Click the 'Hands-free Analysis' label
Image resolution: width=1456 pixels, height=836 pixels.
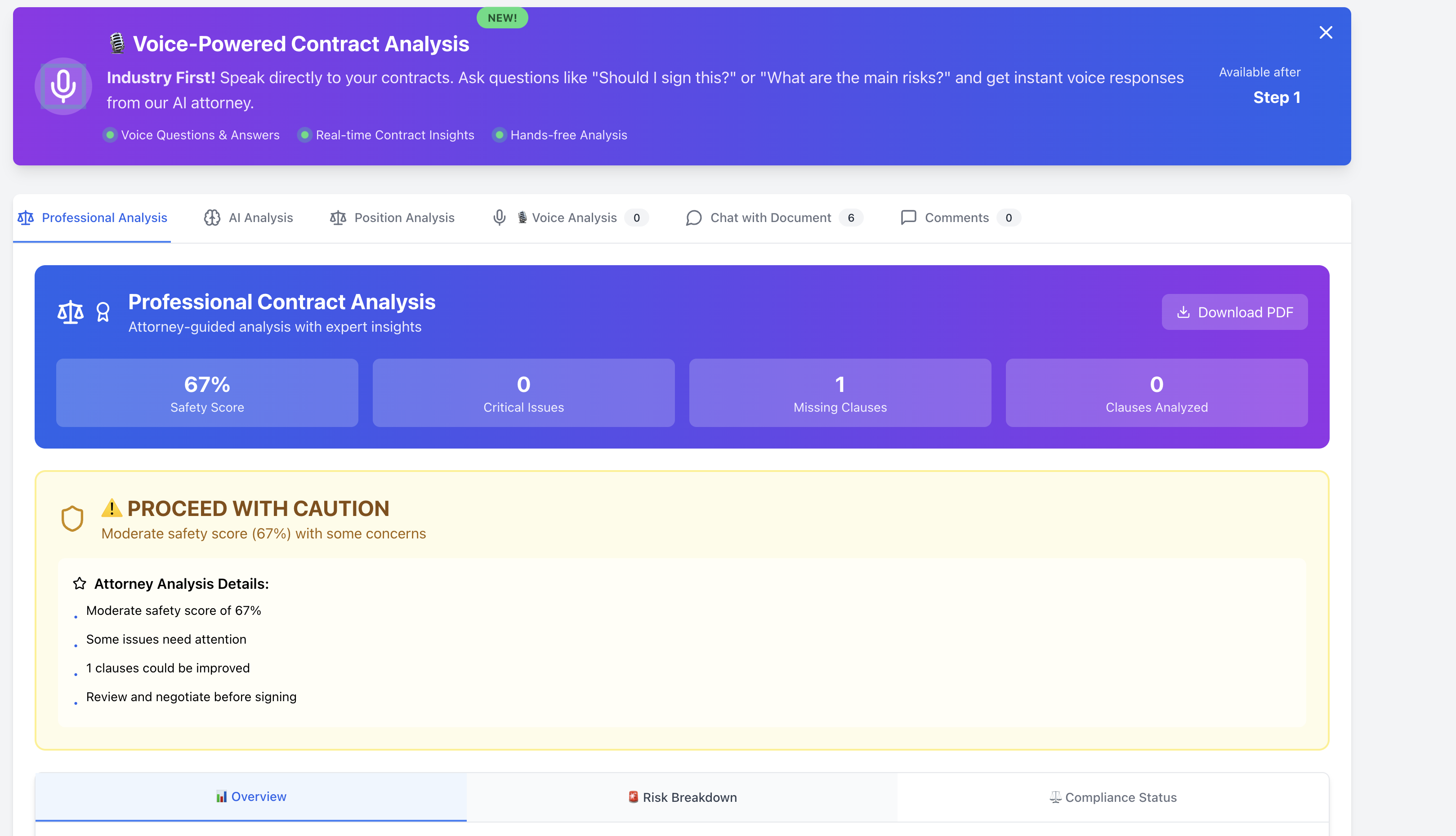pos(569,135)
